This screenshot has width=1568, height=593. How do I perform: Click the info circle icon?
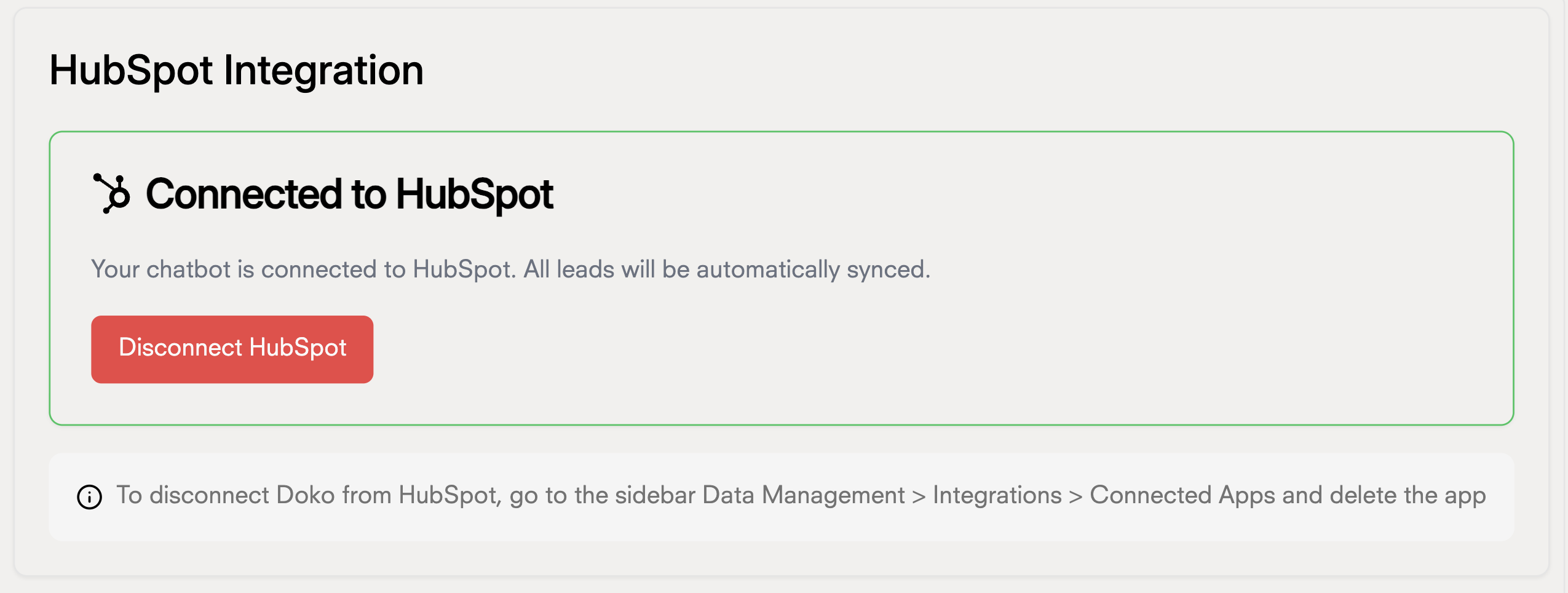coord(89,497)
